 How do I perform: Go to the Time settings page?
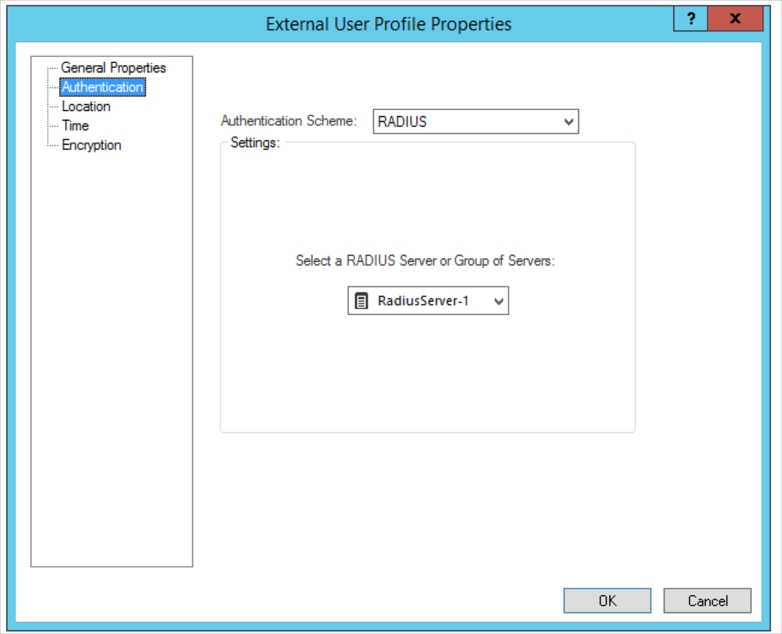pos(75,125)
